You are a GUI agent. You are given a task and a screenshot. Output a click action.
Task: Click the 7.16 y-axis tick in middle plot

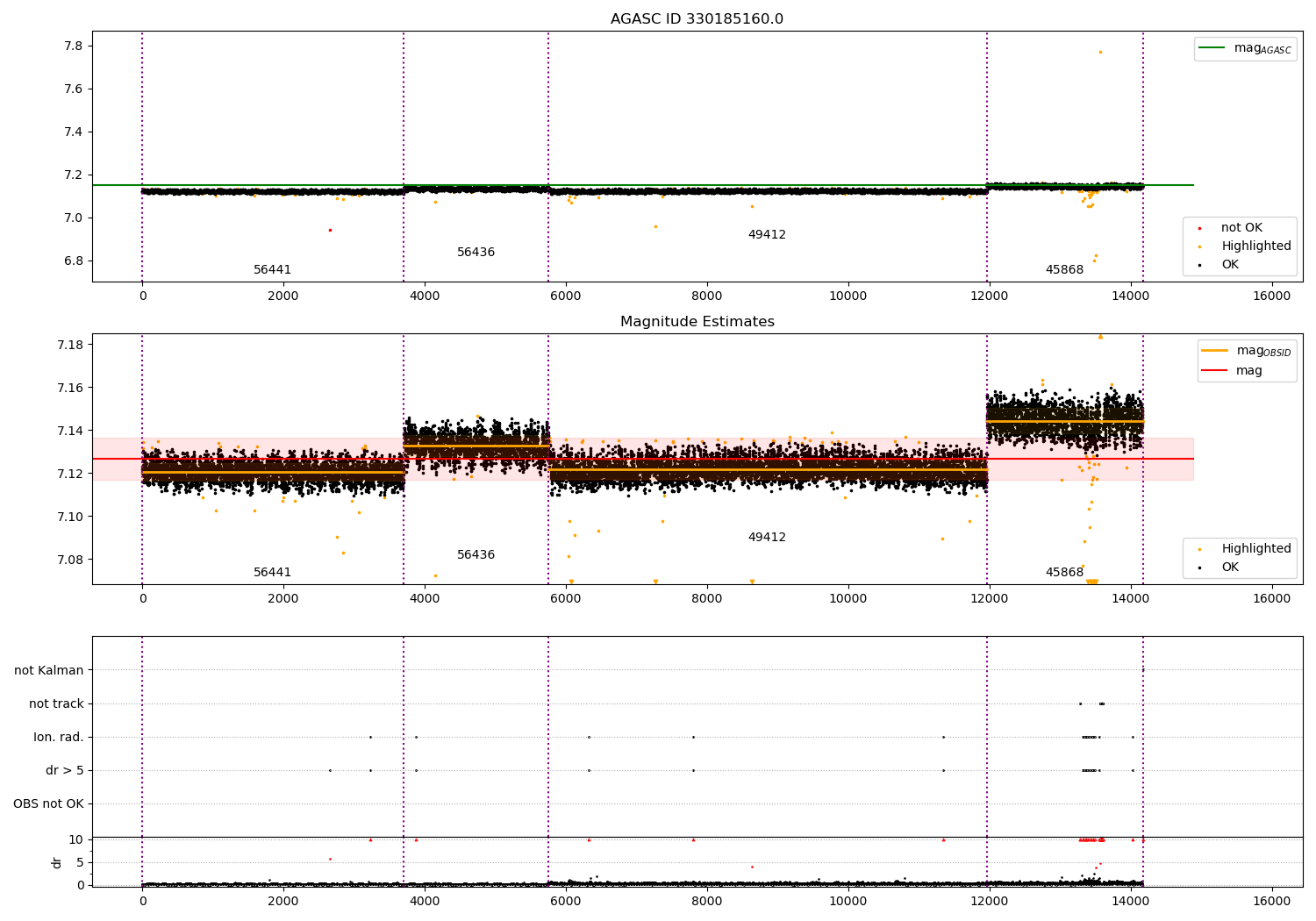[71, 388]
